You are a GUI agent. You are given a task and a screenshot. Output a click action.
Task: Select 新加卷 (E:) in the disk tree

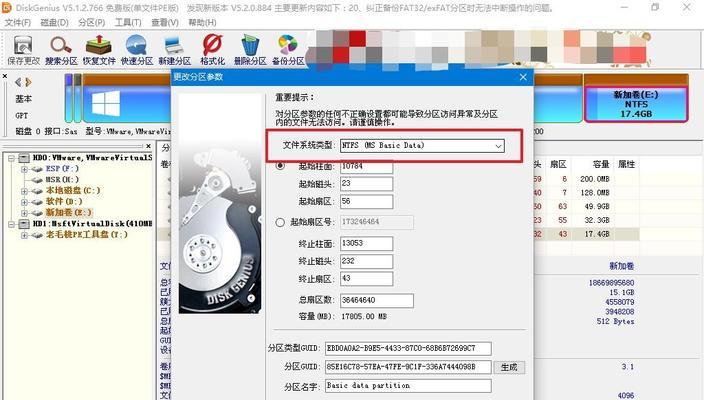coord(68,212)
